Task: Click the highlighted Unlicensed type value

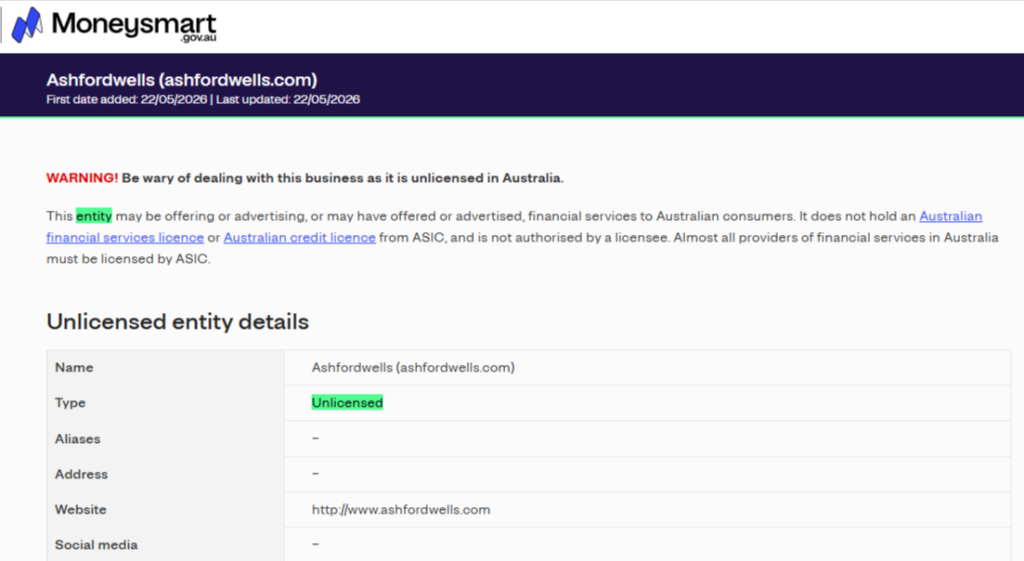Action: pyautogui.click(x=347, y=403)
